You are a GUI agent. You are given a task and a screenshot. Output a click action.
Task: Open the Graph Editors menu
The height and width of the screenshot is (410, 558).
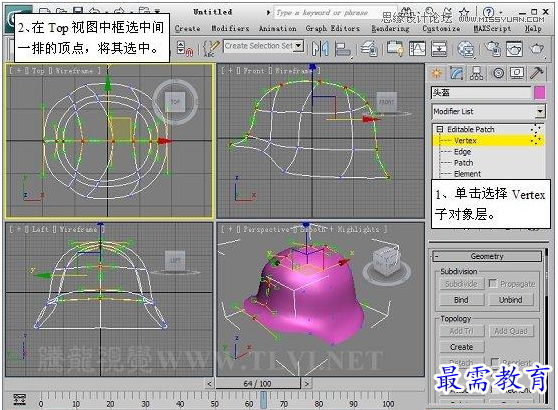click(333, 28)
